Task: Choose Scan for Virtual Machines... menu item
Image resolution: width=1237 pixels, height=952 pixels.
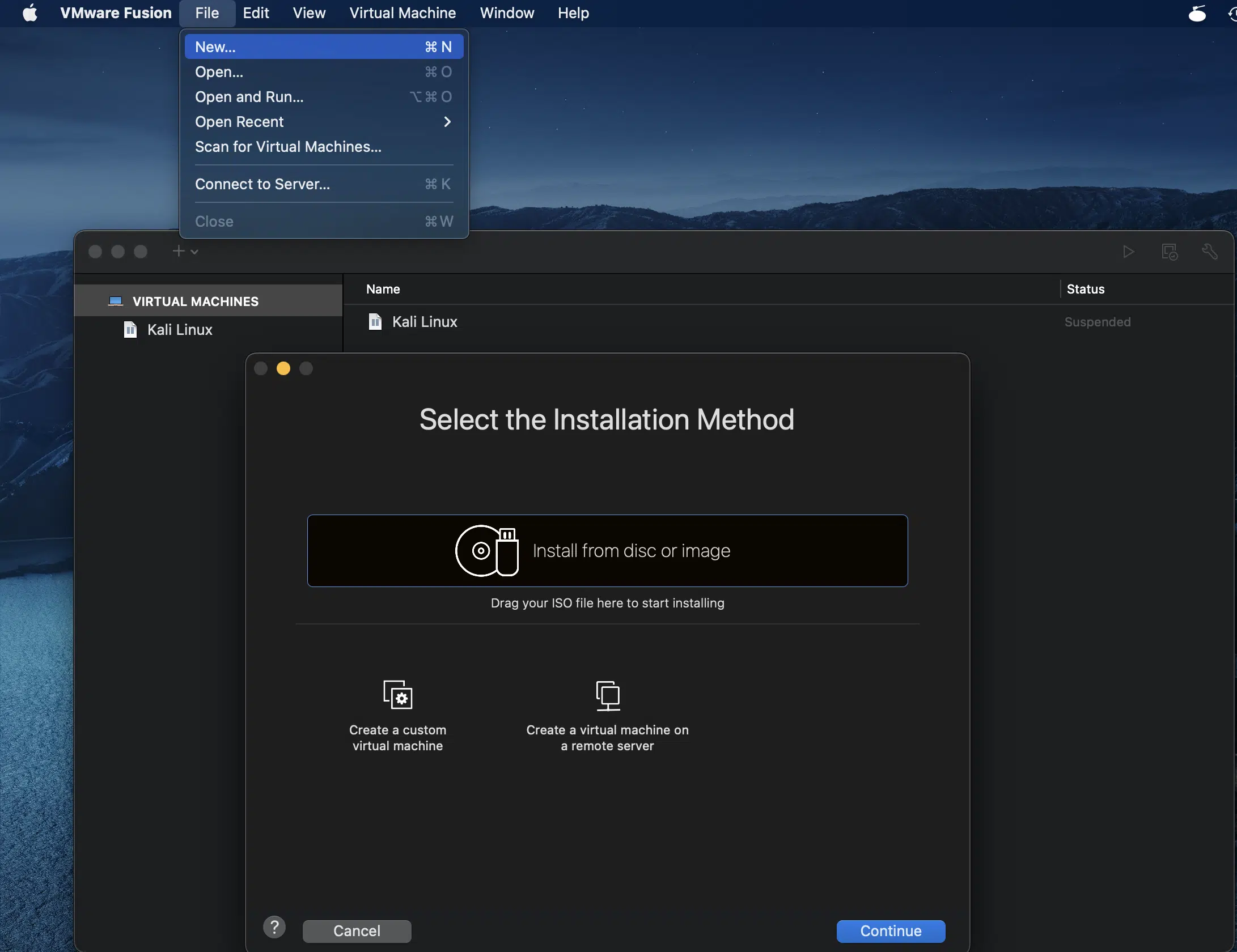Action: [288, 147]
